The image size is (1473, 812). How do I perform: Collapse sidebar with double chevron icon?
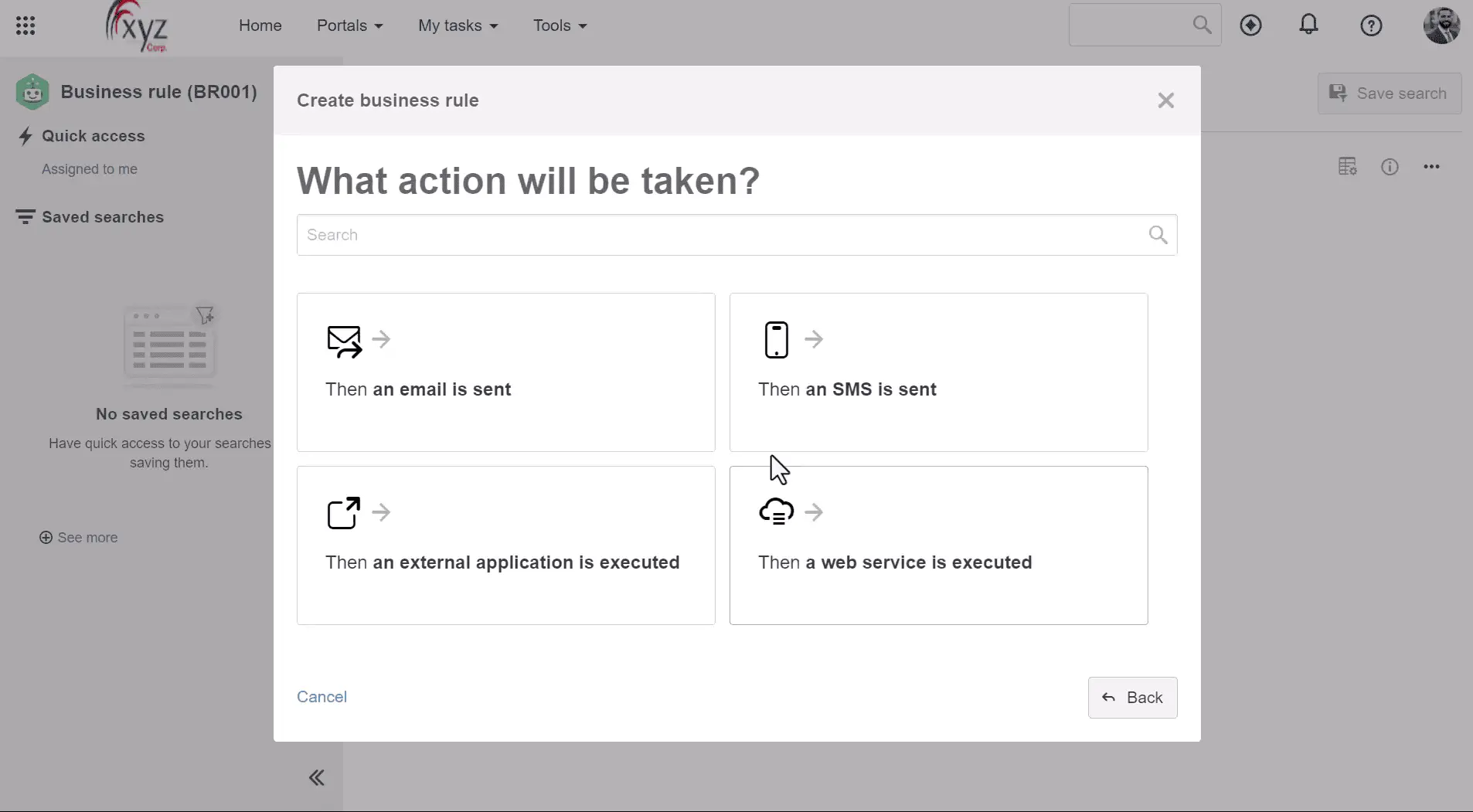pos(317,777)
